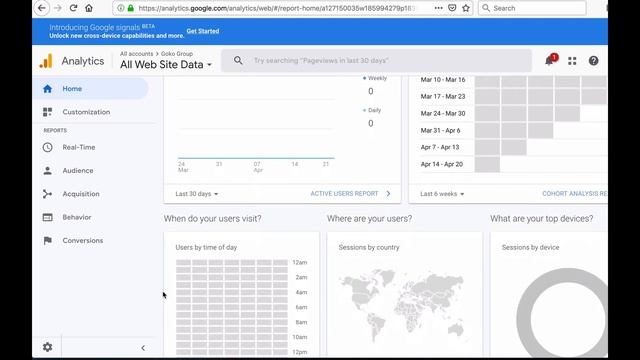Viewport: 640px width, 360px height.
Task: Open the page actions three-dots menu
Action: (438, 8)
